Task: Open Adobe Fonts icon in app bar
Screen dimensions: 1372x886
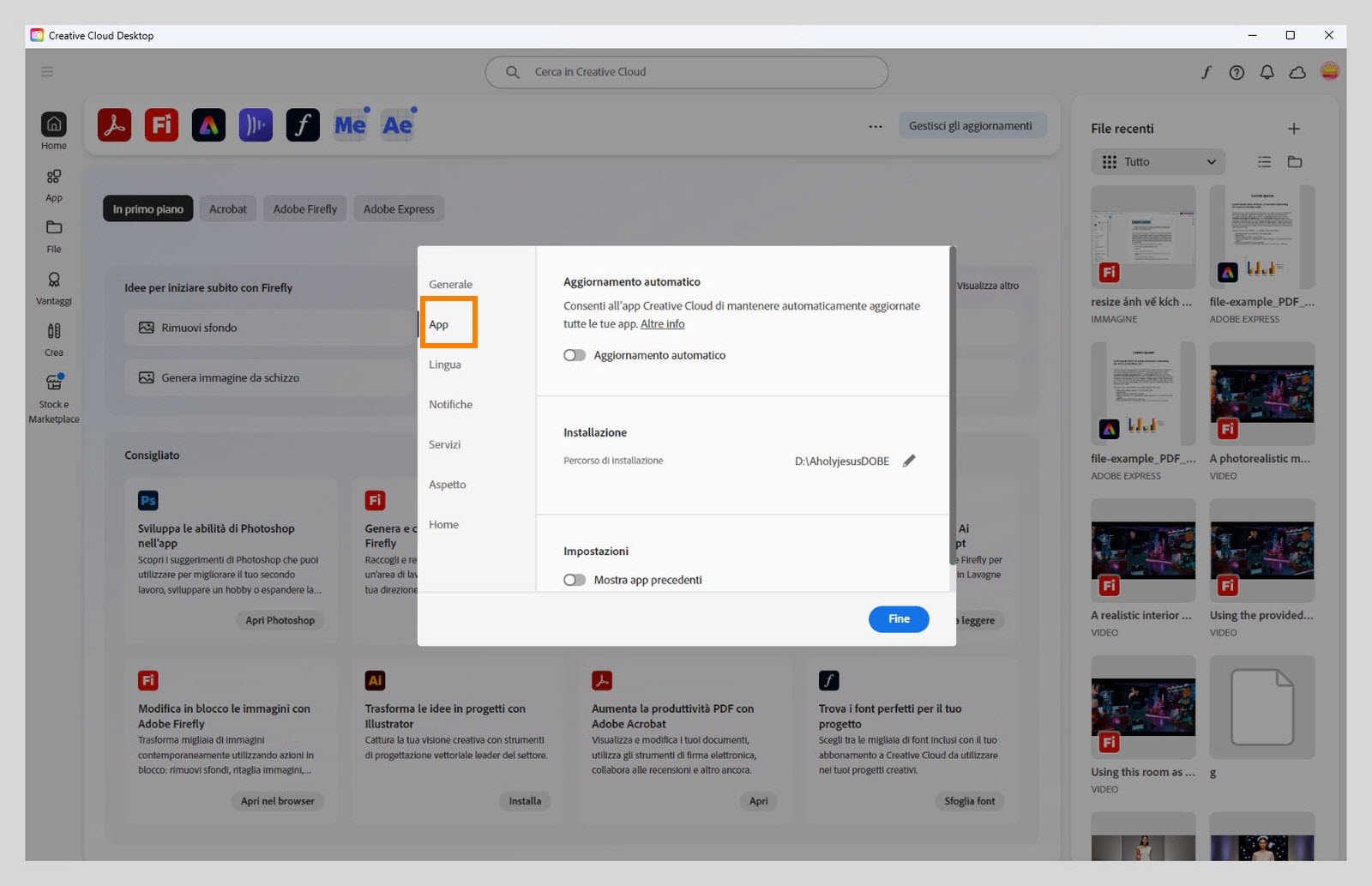Action: point(303,125)
